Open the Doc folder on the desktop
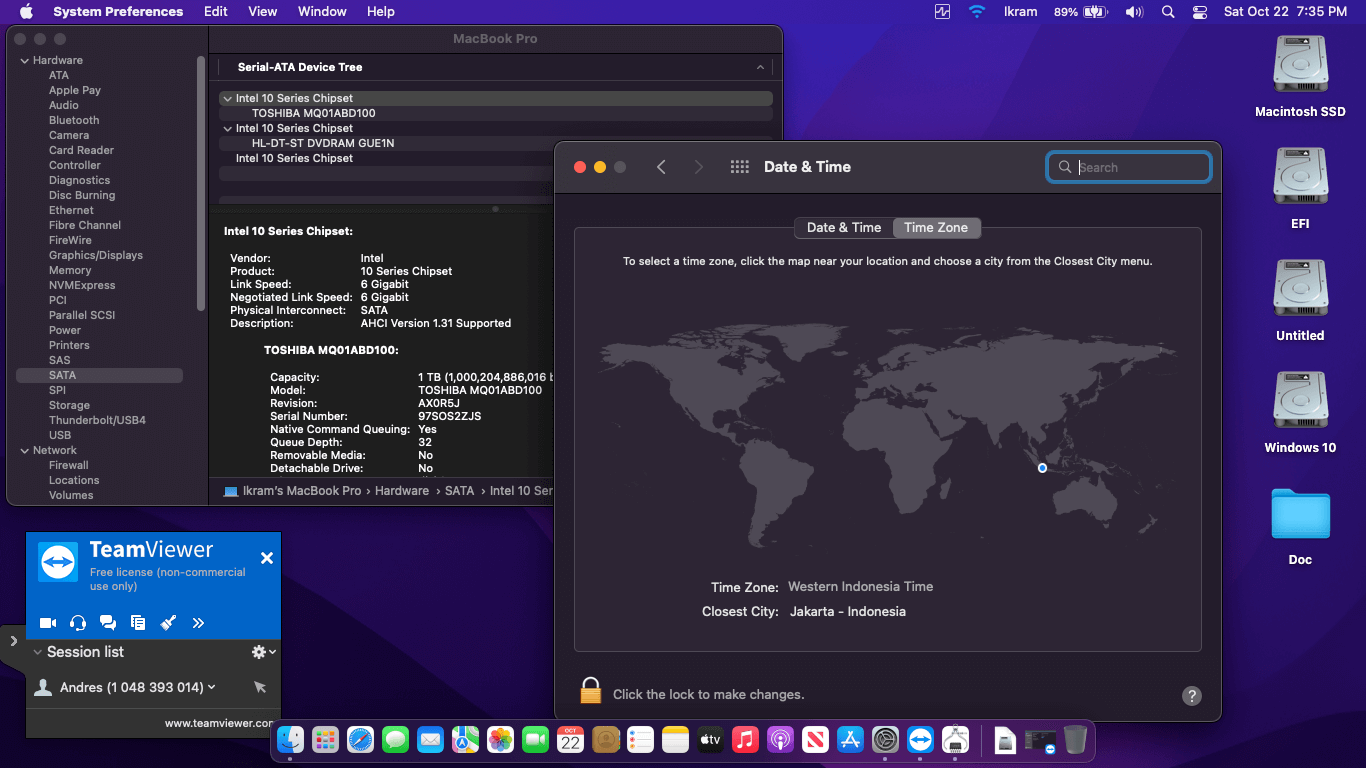Viewport: 1366px width, 768px height. [x=1300, y=526]
